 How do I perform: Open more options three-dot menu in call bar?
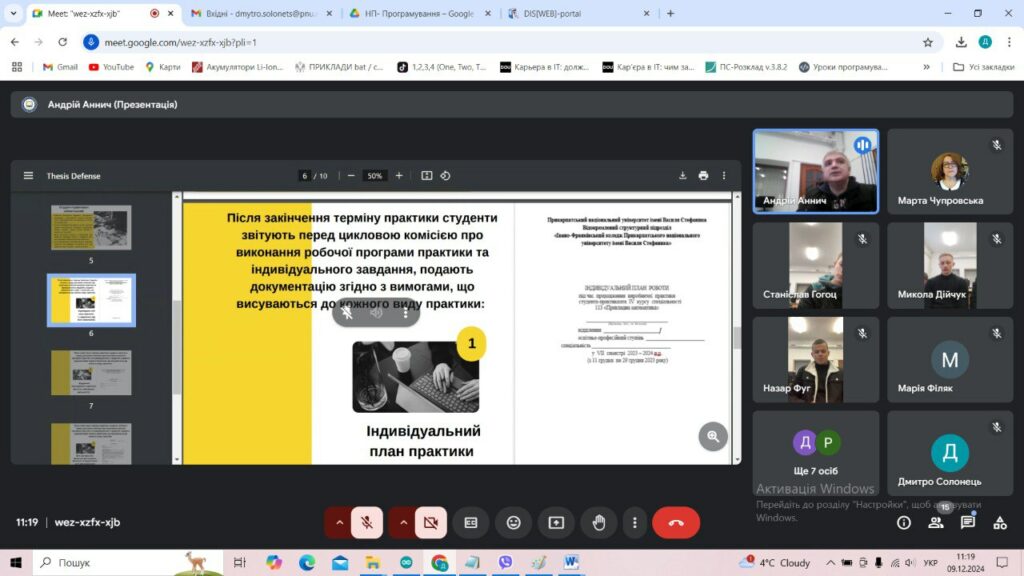pos(634,522)
